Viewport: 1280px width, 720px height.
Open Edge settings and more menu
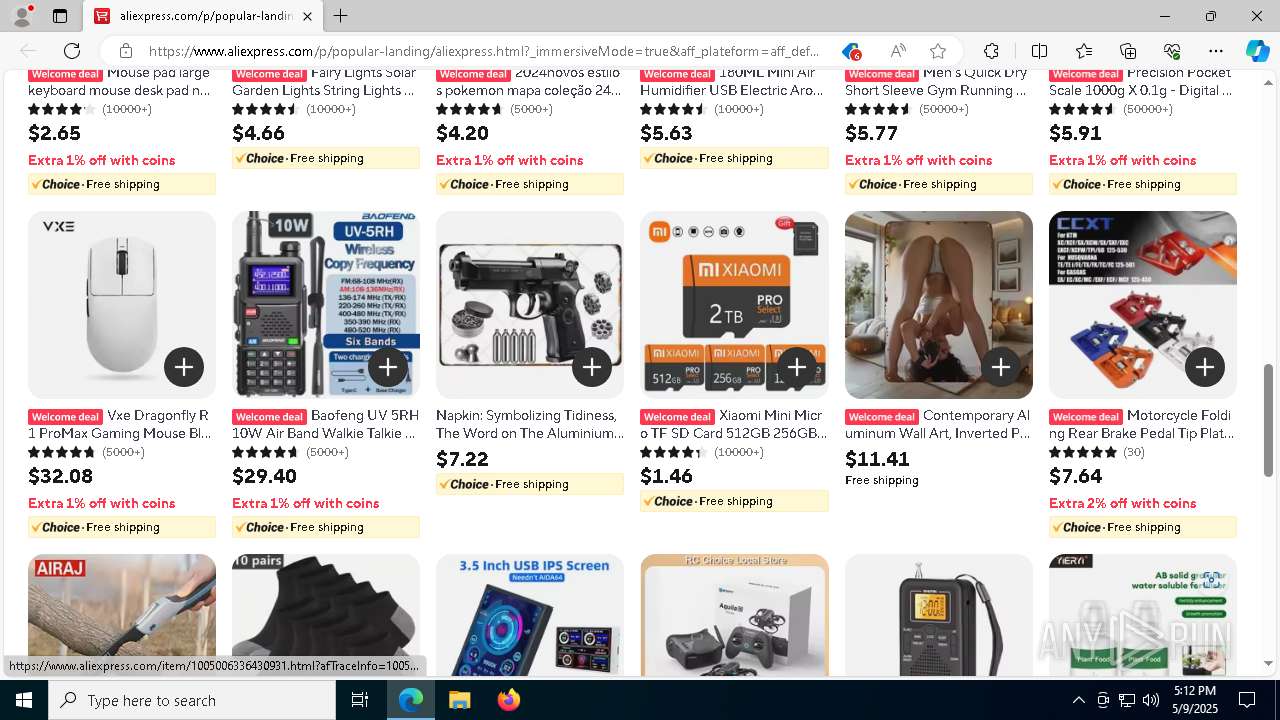click(1216, 51)
